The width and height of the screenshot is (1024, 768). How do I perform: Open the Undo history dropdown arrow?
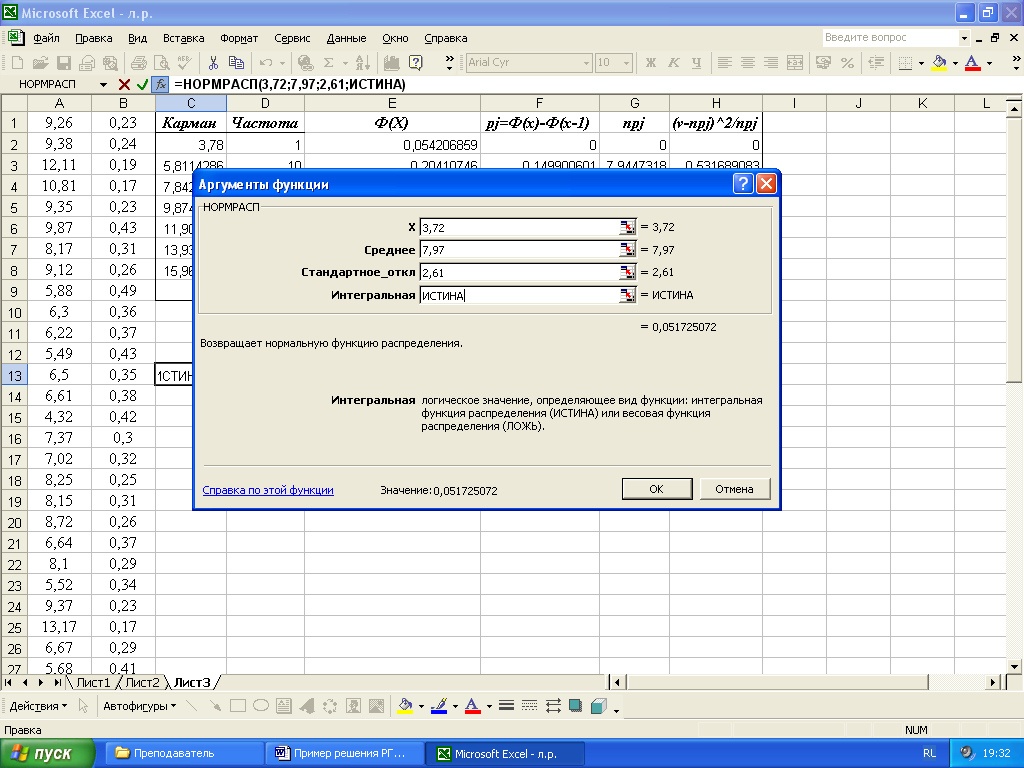(x=282, y=63)
